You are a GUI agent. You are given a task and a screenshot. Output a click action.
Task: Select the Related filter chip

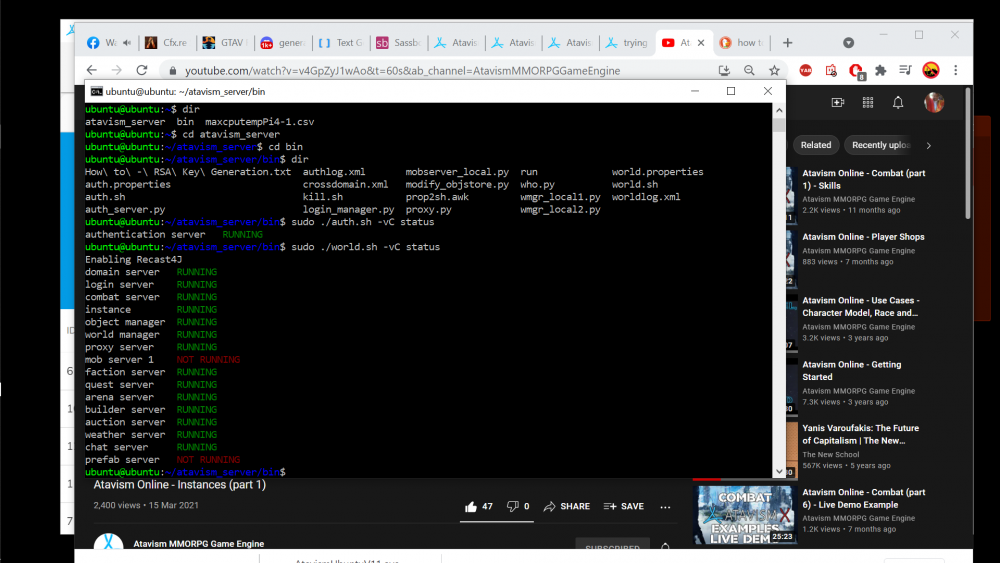[x=815, y=145]
